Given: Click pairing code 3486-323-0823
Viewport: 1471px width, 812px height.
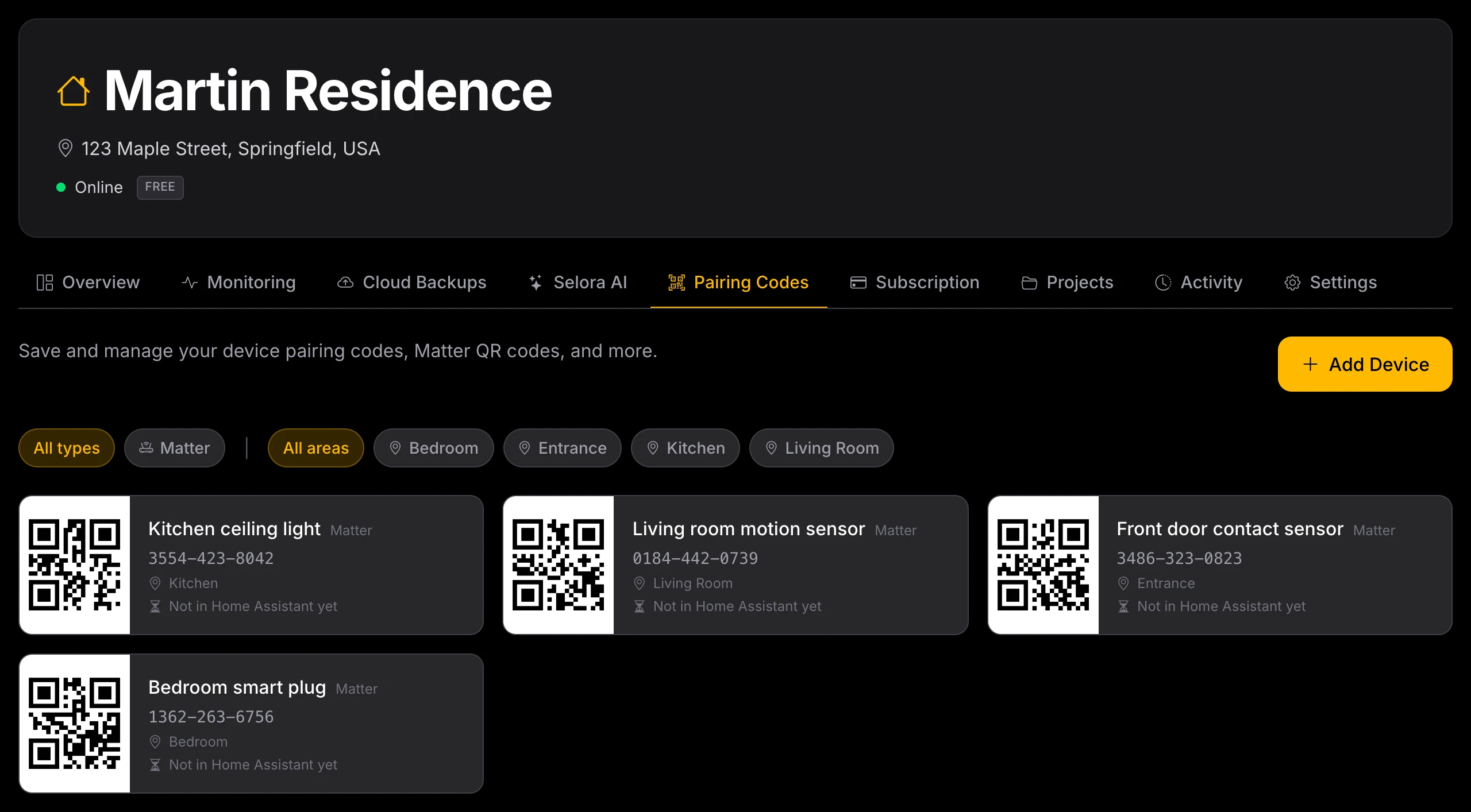Looking at the screenshot, I should click(x=1179, y=558).
